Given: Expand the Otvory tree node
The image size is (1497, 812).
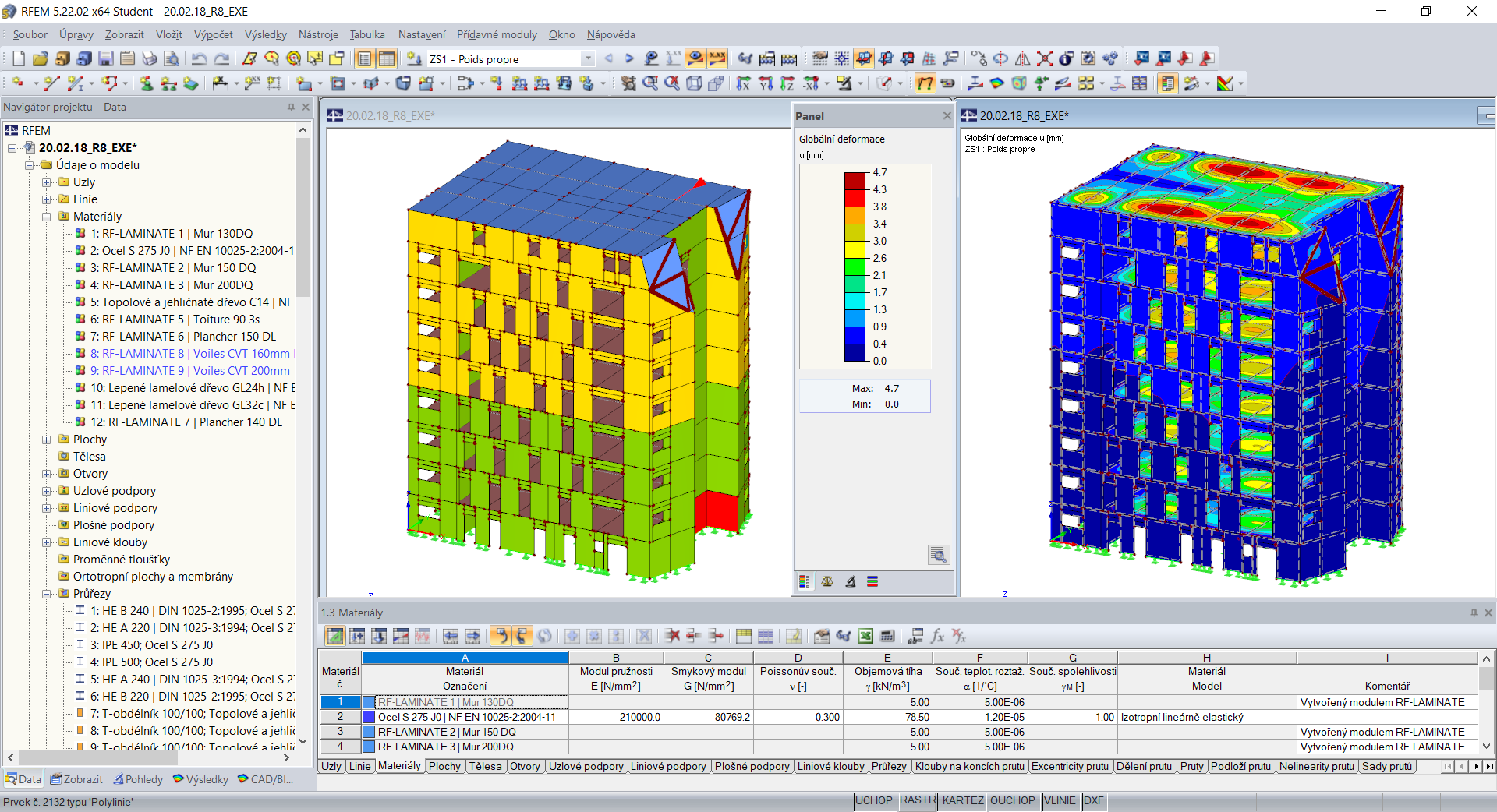Looking at the screenshot, I should 47,474.
